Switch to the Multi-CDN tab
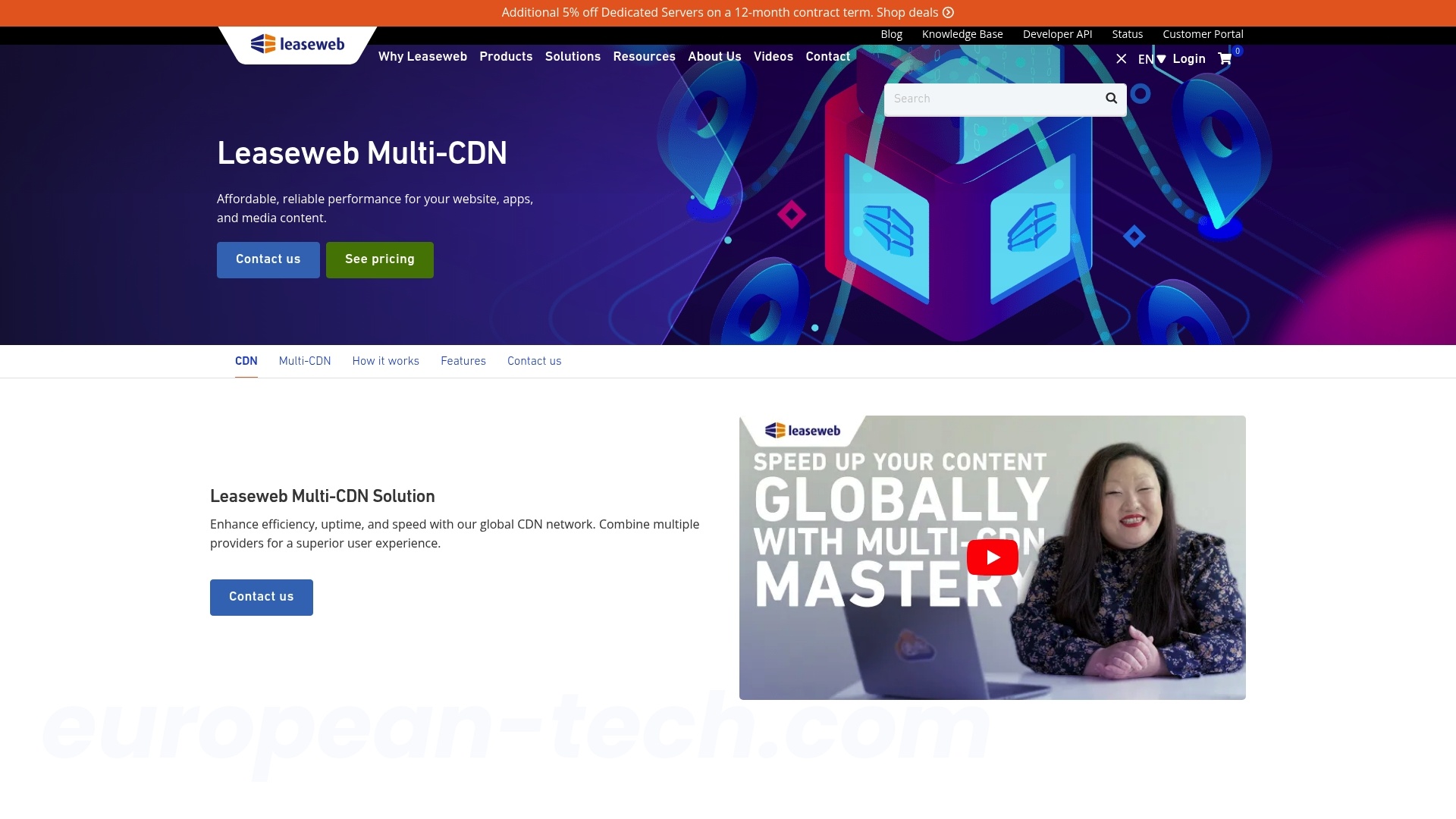 click(x=304, y=361)
